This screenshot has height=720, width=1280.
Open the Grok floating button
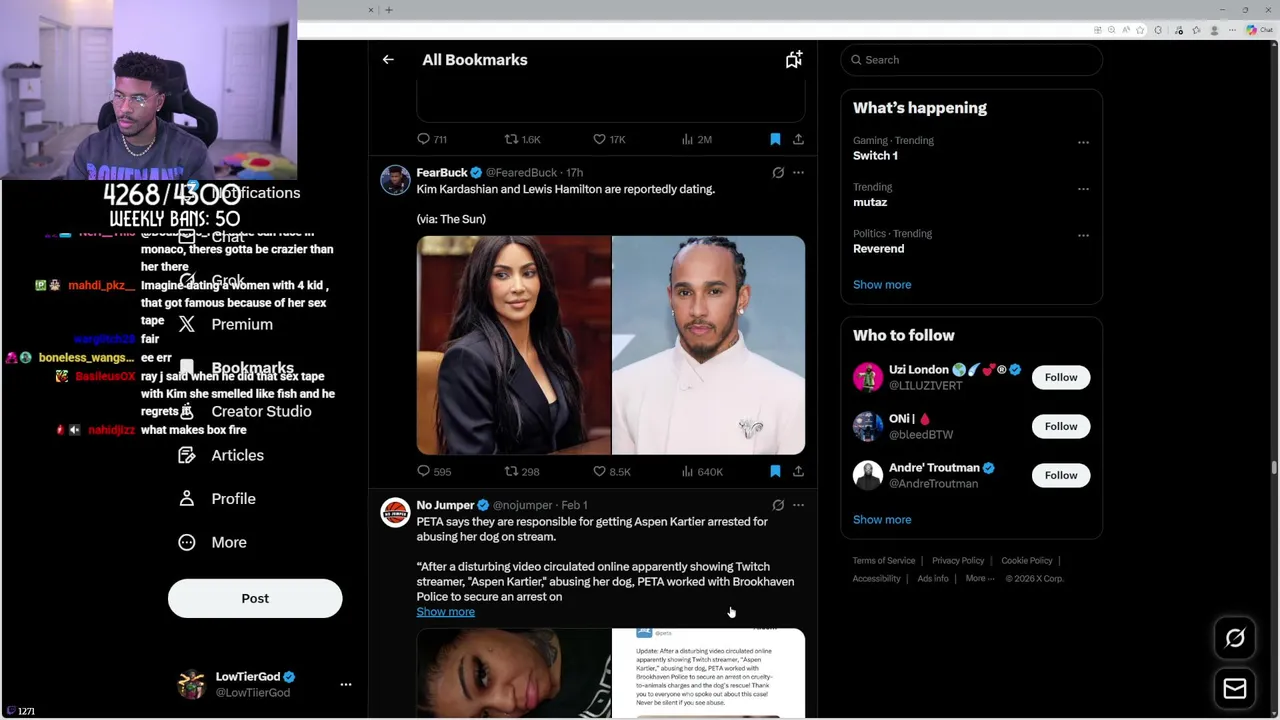[1235, 638]
